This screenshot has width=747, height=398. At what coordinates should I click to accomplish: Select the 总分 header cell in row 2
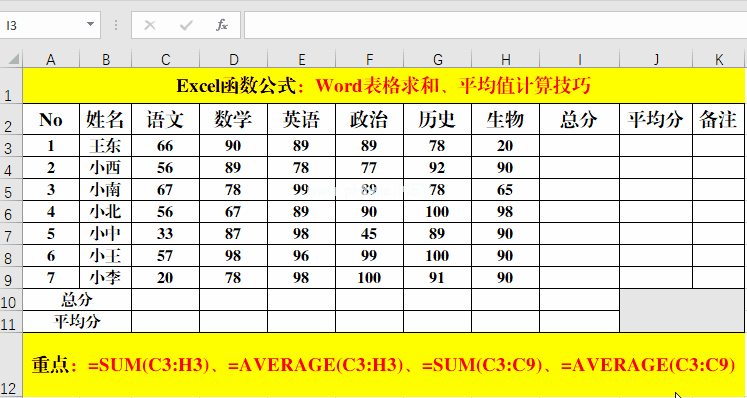click(579, 119)
